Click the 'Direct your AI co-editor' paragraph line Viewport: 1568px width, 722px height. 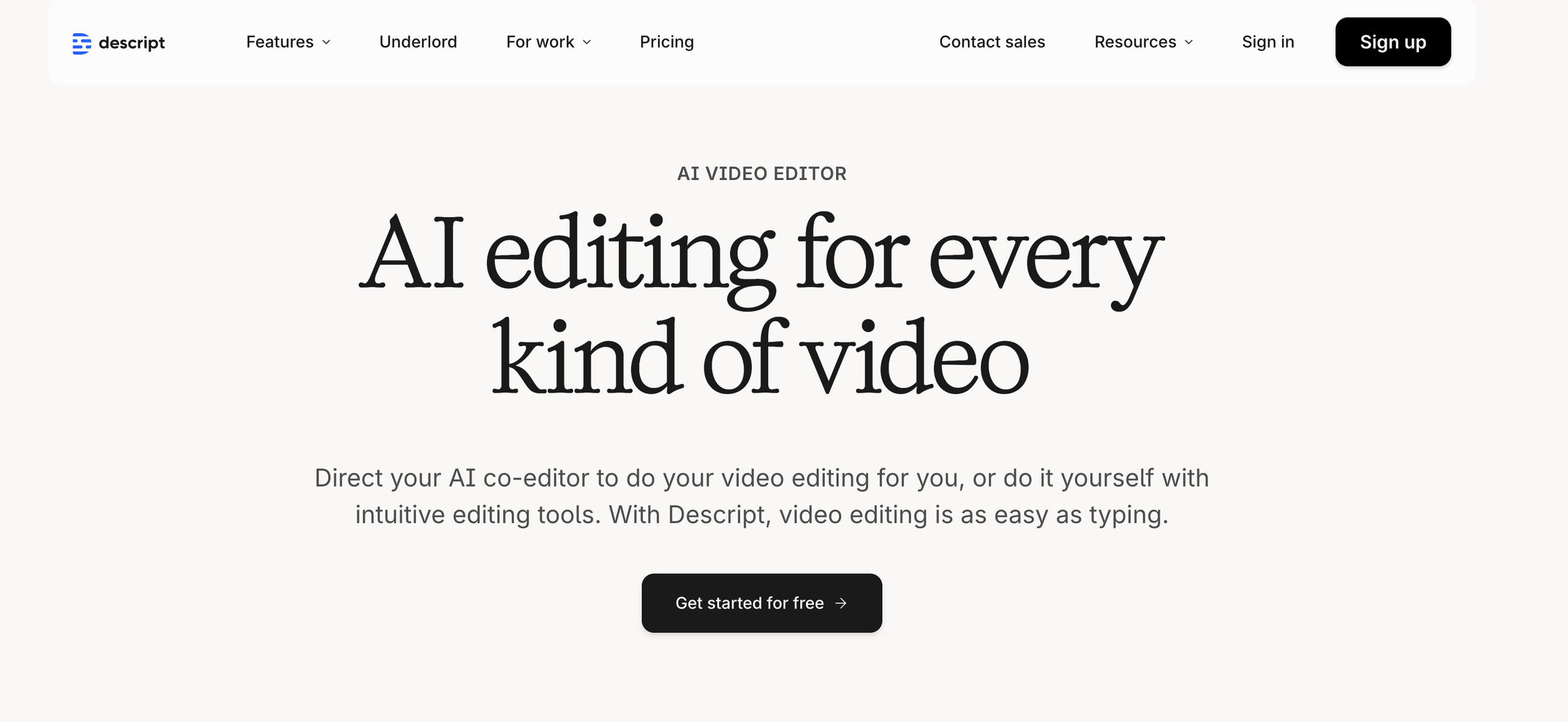click(x=761, y=478)
